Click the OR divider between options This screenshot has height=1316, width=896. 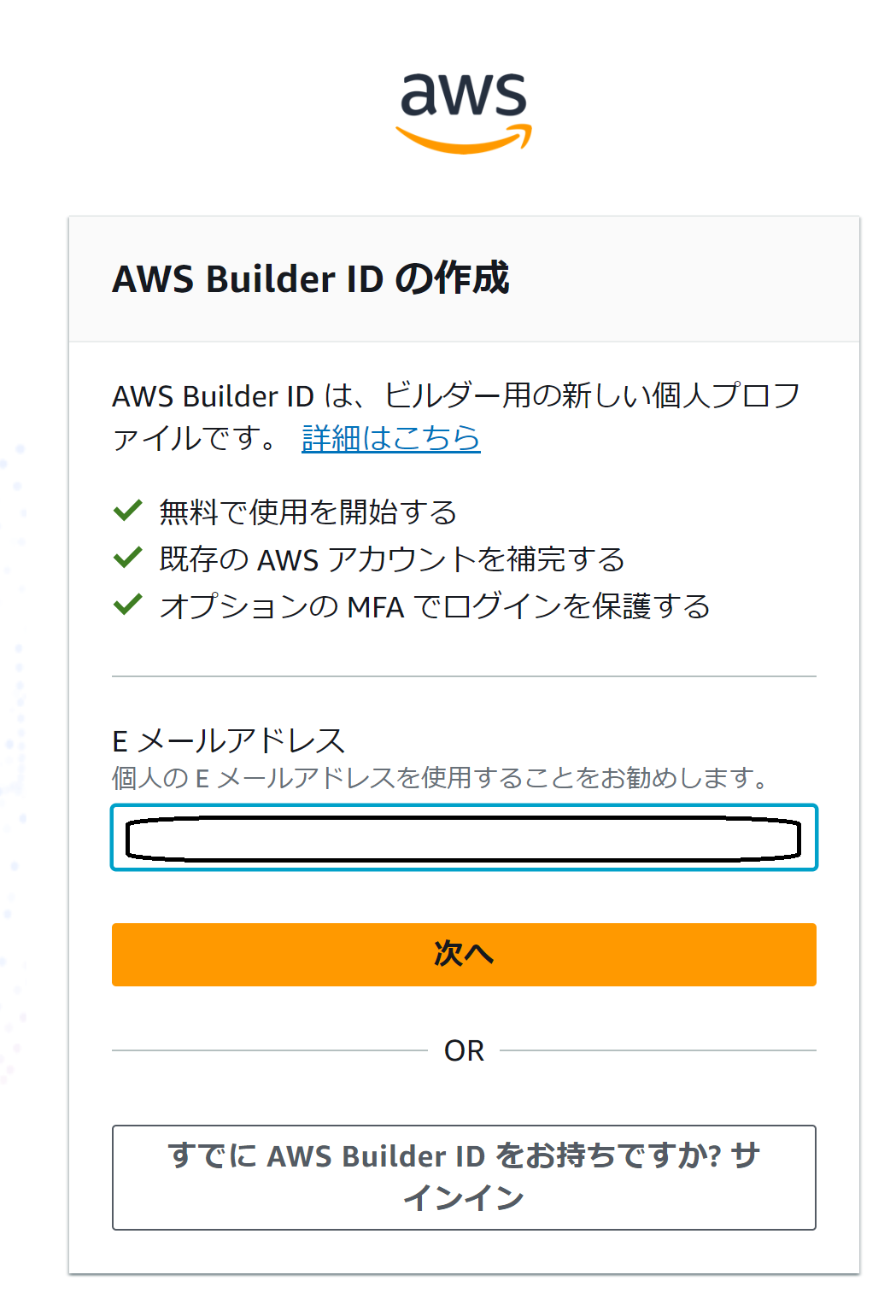pos(464,1050)
